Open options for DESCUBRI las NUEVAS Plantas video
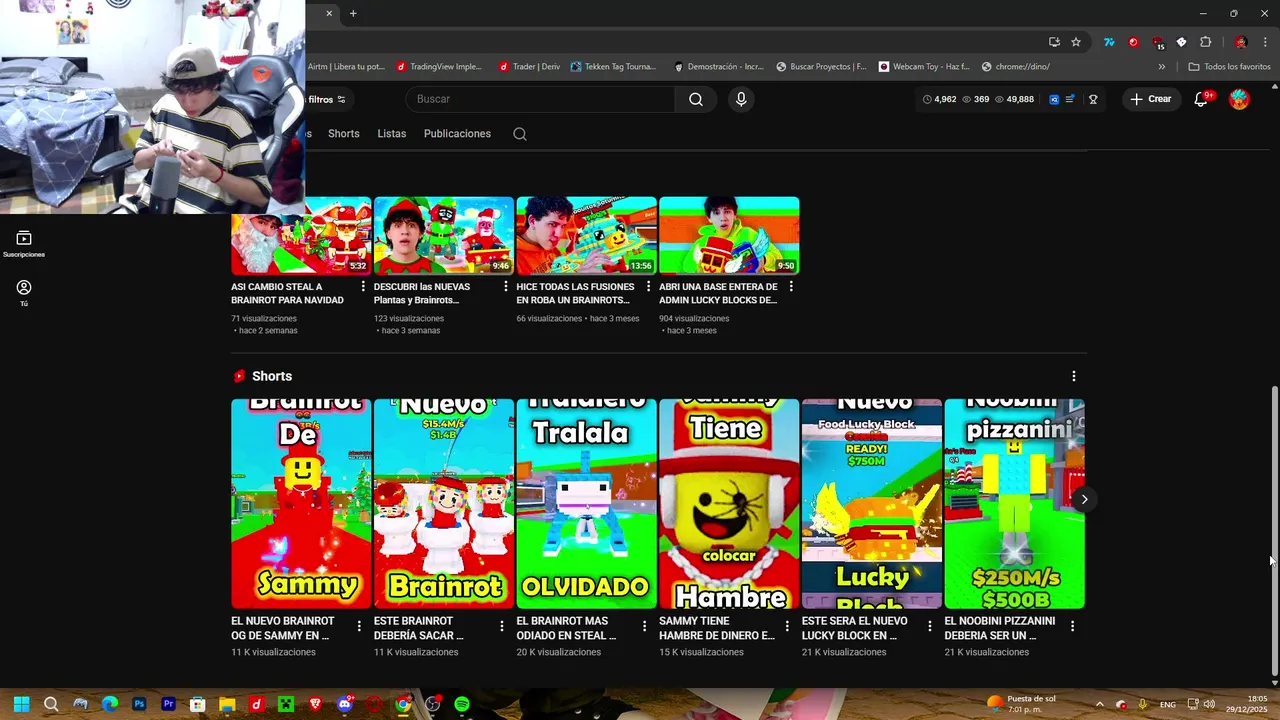The height and width of the screenshot is (720, 1280). [505, 287]
